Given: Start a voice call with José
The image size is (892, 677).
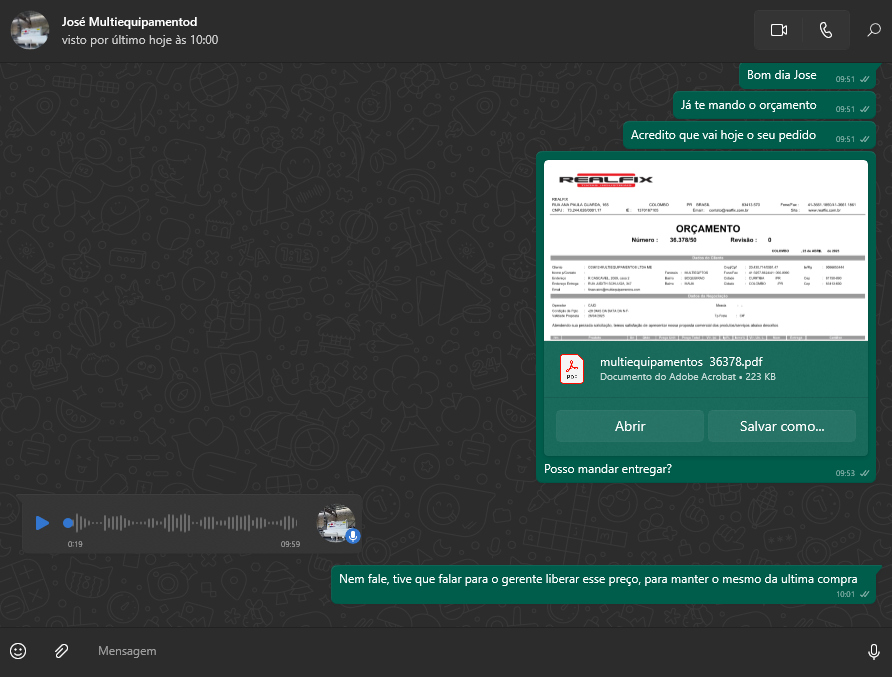Looking at the screenshot, I should coord(825,30).
